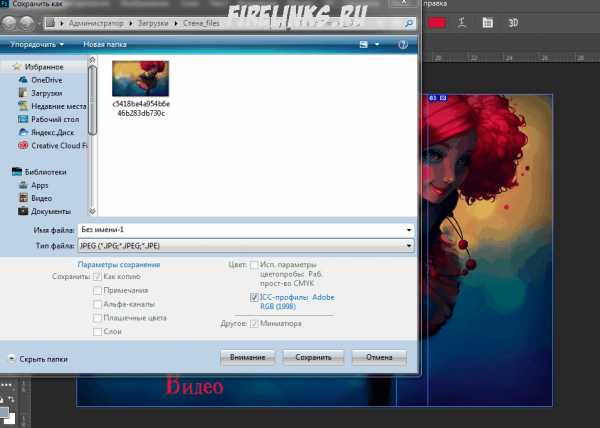Click the Отмена button
The height and width of the screenshot is (428, 600).
(379, 357)
